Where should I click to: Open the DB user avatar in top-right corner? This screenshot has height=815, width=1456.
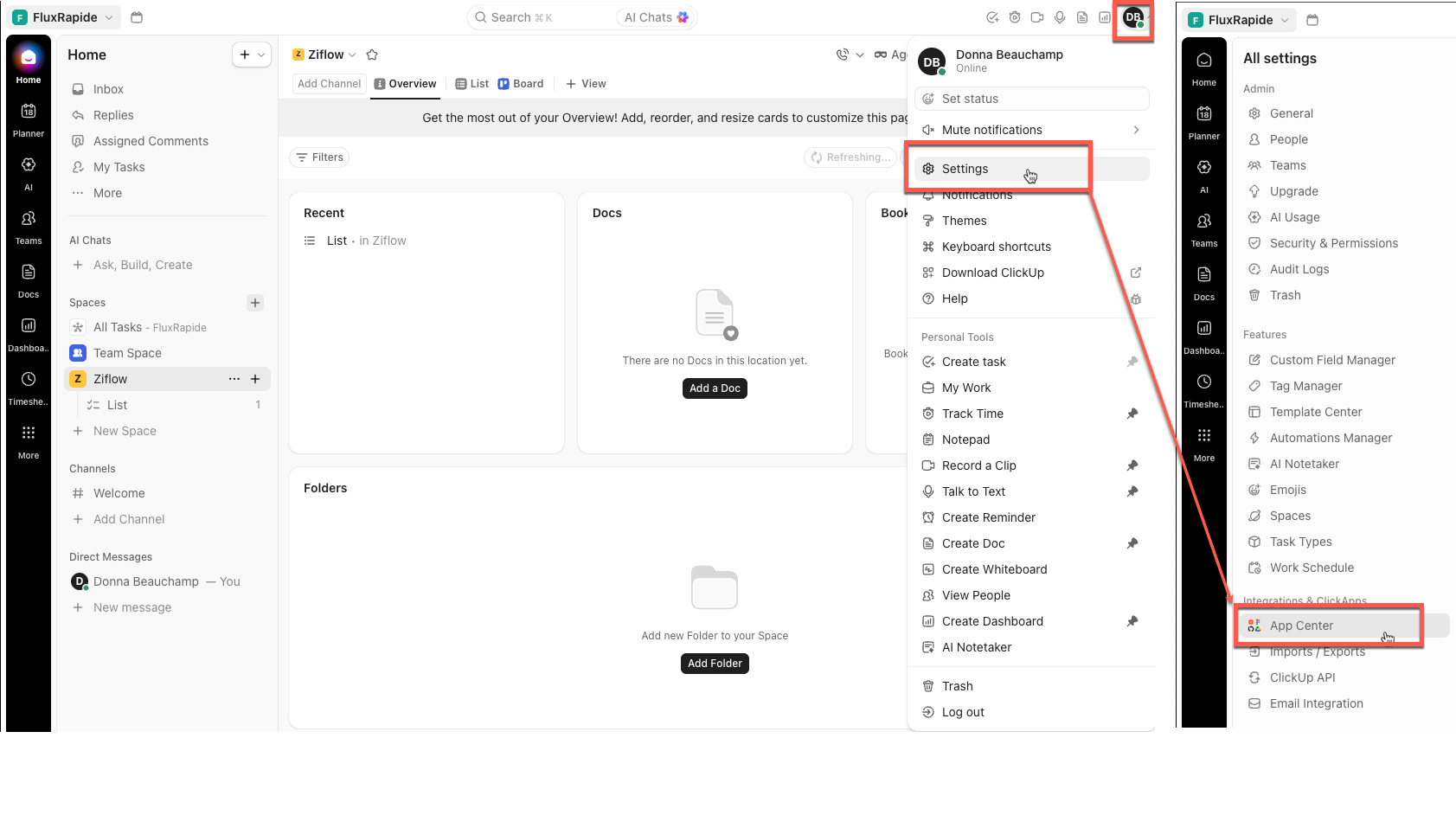point(1133,17)
